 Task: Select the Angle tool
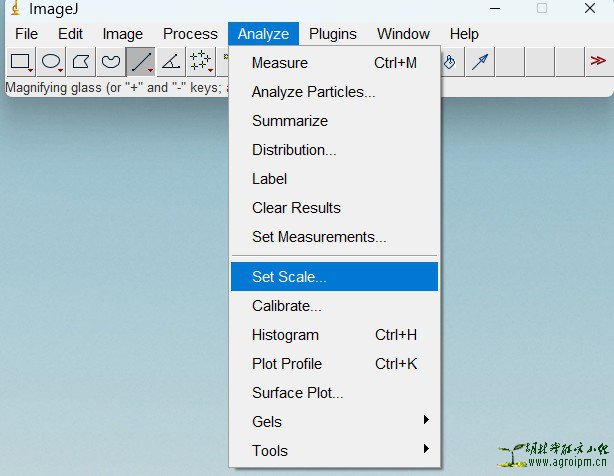pos(171,62)
